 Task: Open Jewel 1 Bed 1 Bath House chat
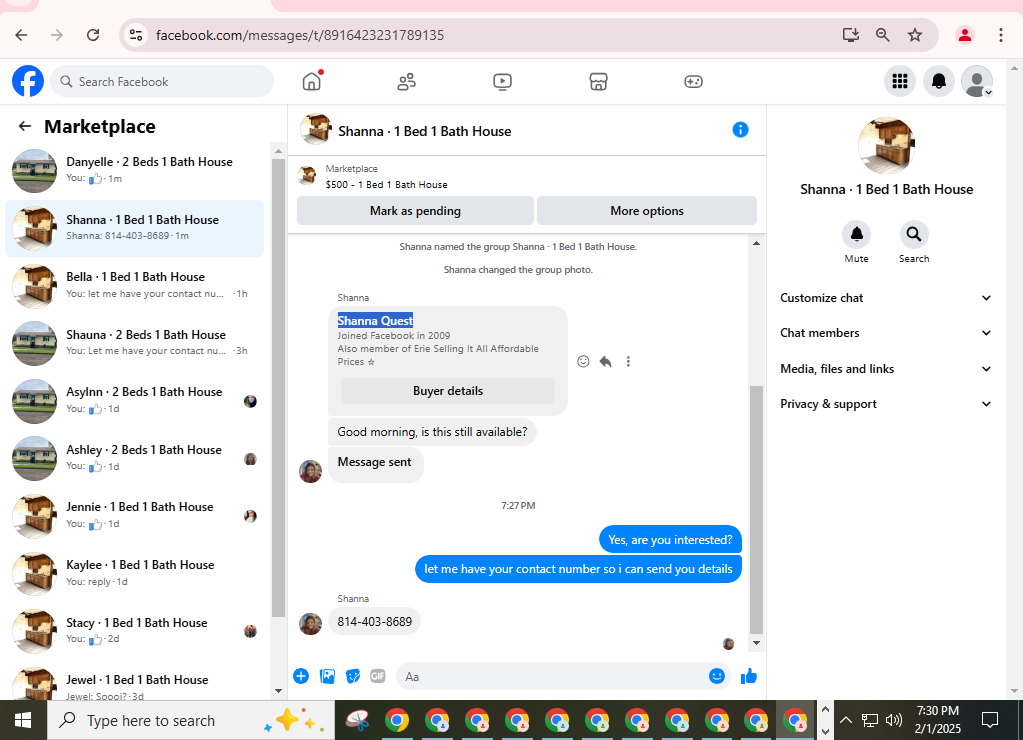134,683
